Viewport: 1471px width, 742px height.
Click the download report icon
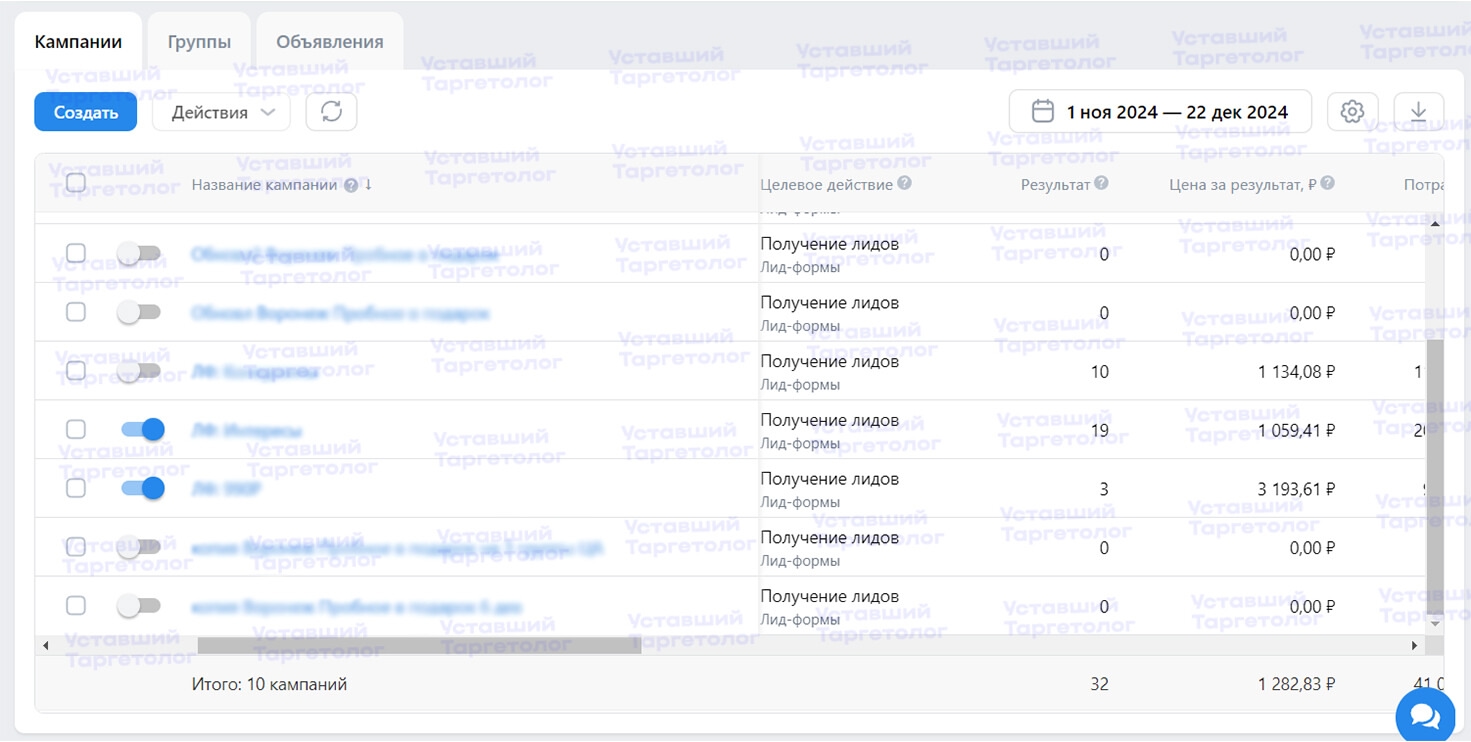(x=1418, y=112)
